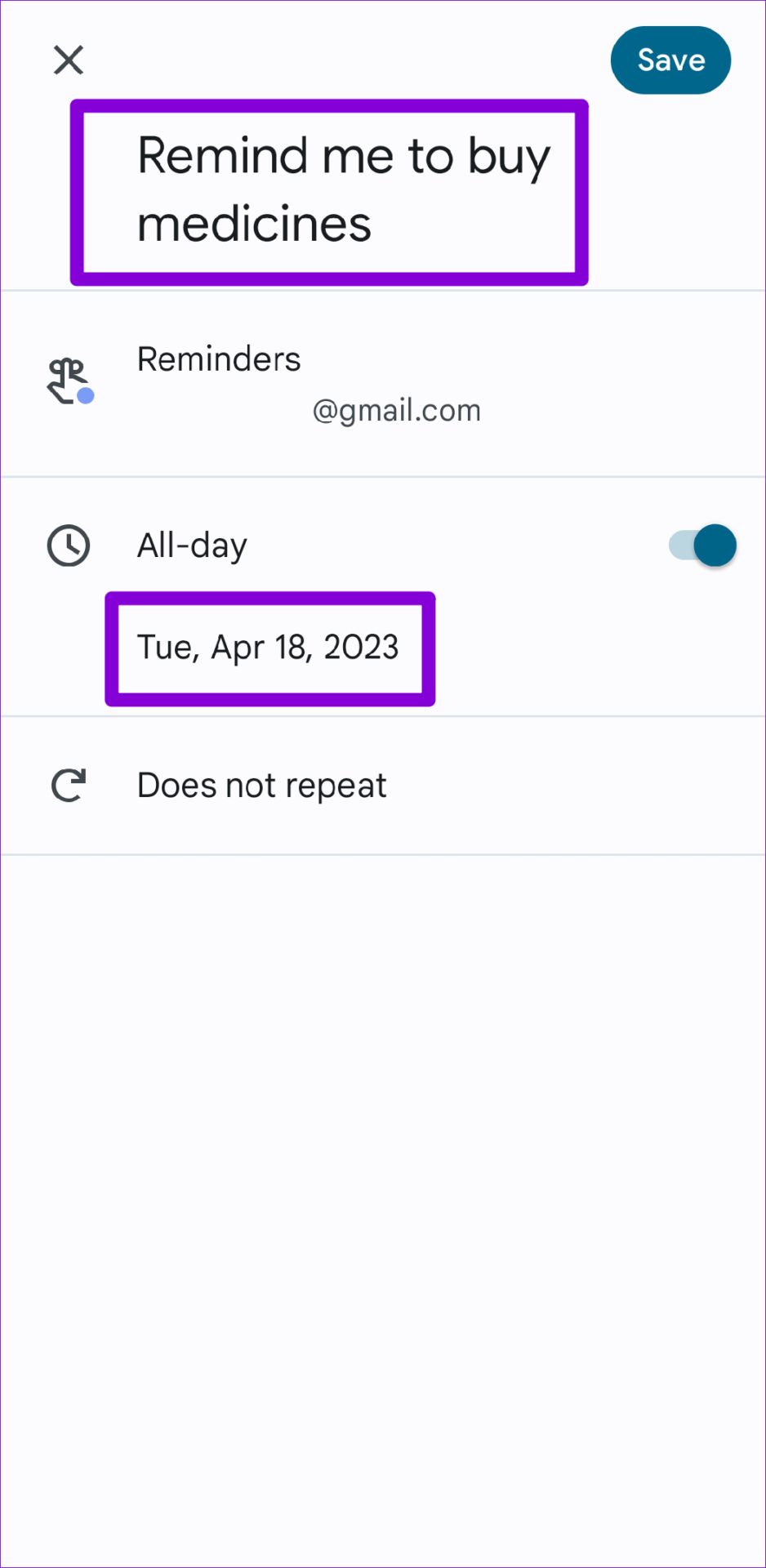Tap the circular repeat arrow icon
Screen dimensions: 766x1568
(69, 786)
